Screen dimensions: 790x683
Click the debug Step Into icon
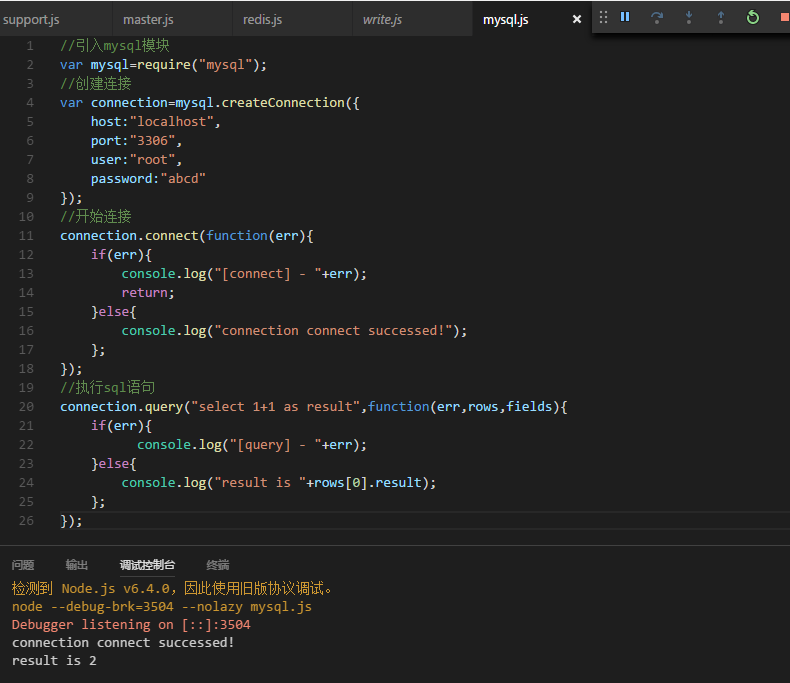(689, 18)
